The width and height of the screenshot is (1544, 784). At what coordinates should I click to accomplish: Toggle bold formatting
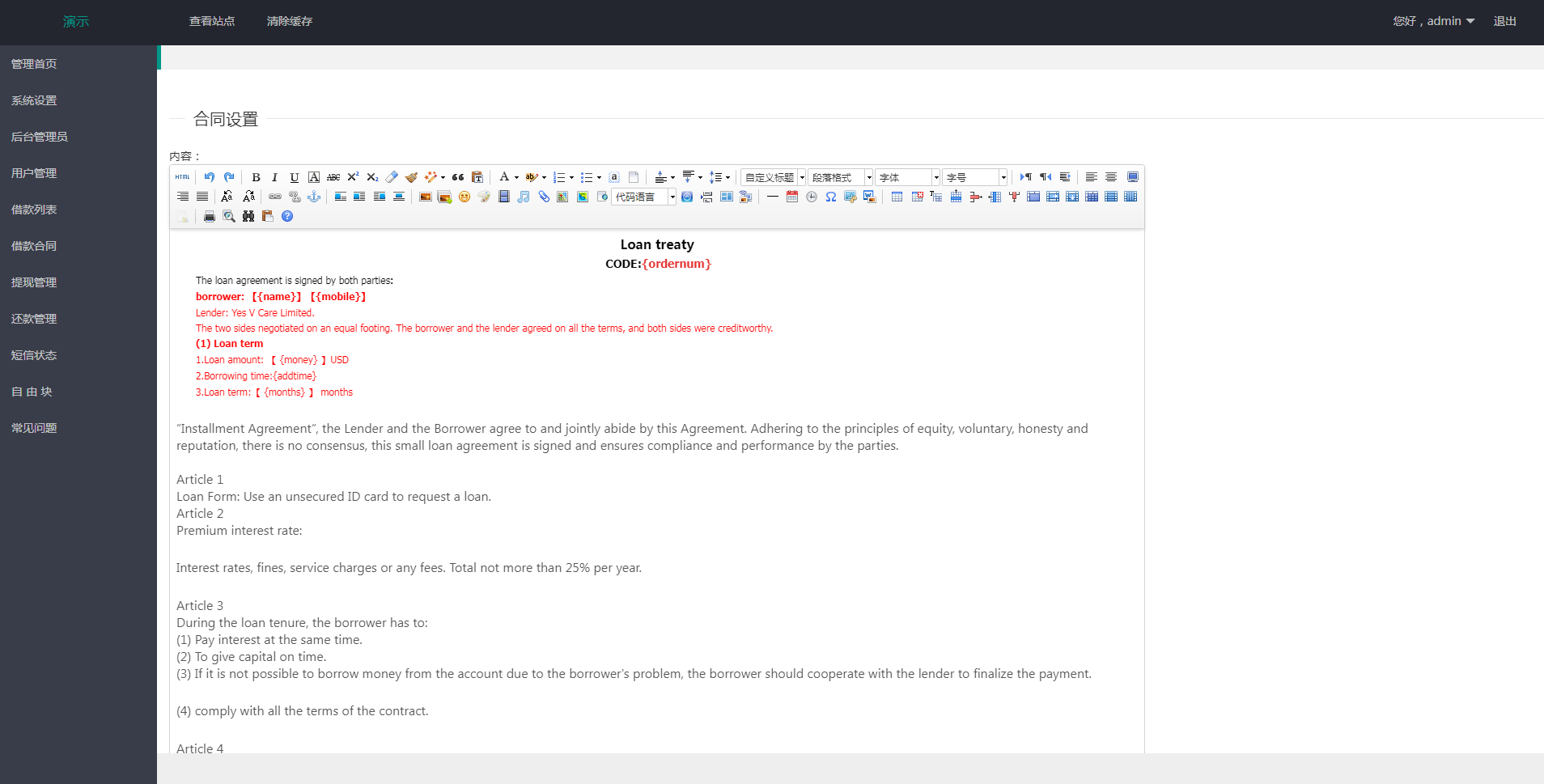[x=256, y=177]
